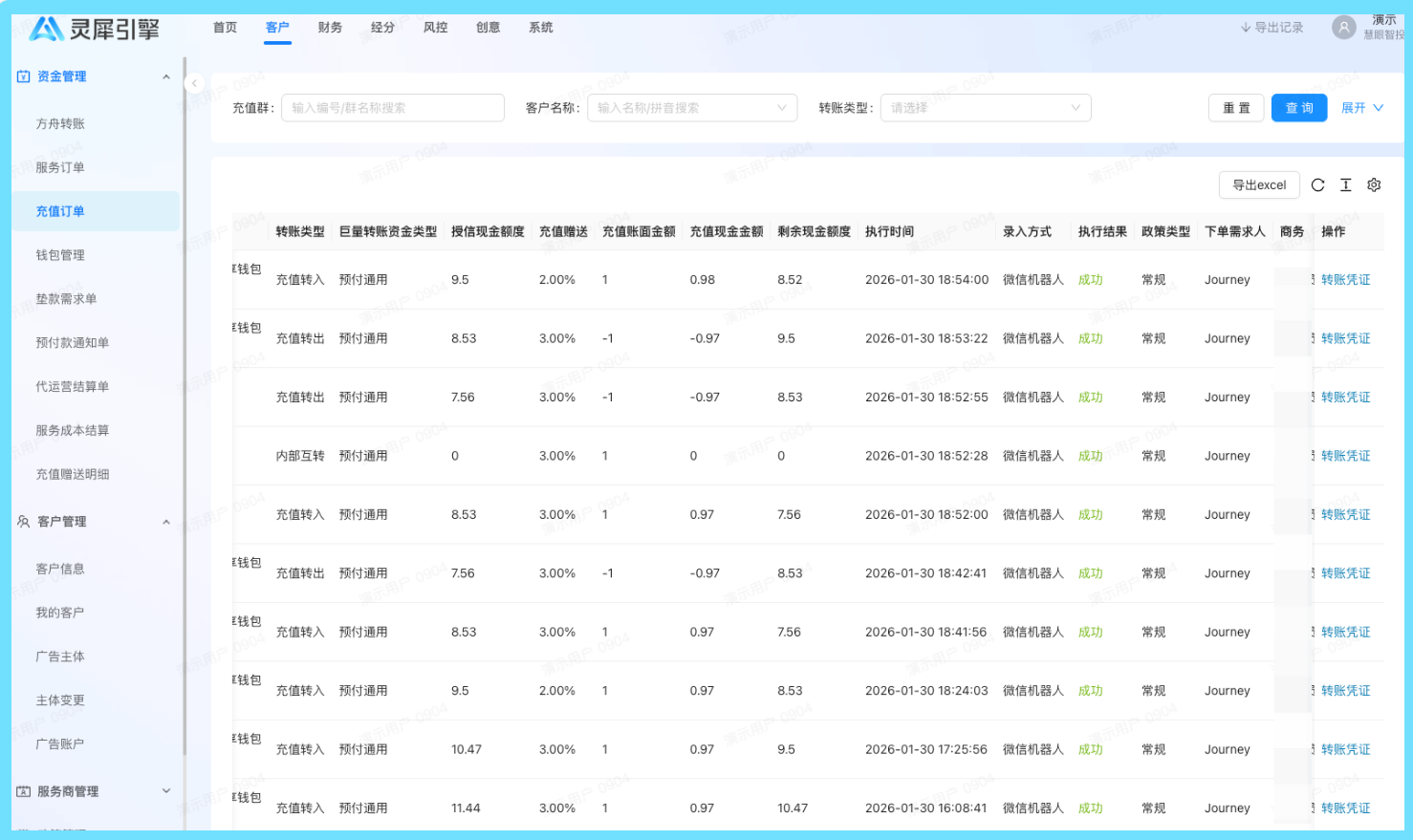Open 垫款需求单 in the sidebar
The width and height of the screenshot is (1413, 840).
(x=96, y=299)
